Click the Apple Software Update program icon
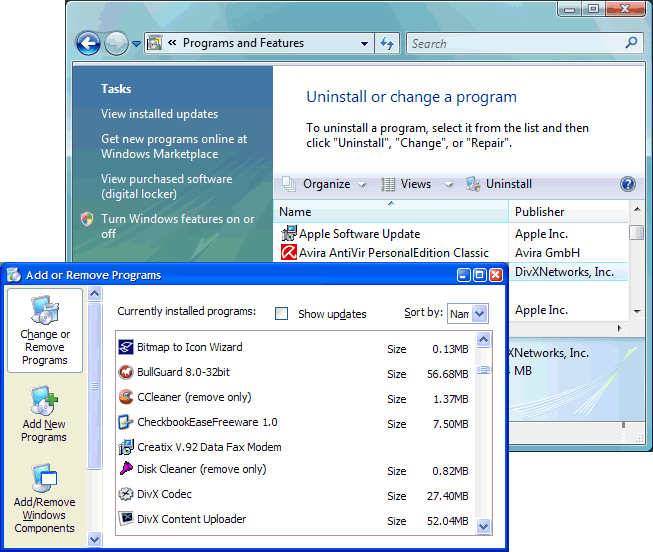Viewport: 653px width, 552px height. tap(289, 234)
